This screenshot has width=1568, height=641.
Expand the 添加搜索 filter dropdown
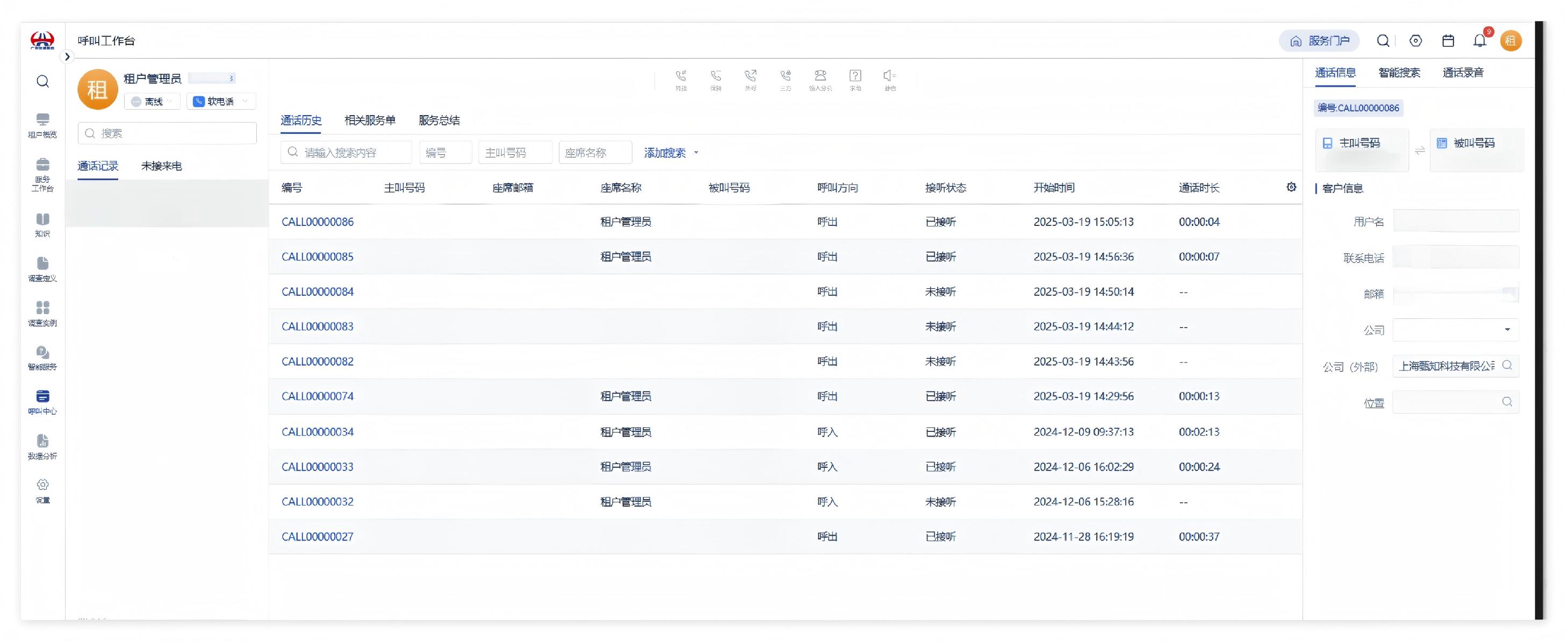pos(671,153)
